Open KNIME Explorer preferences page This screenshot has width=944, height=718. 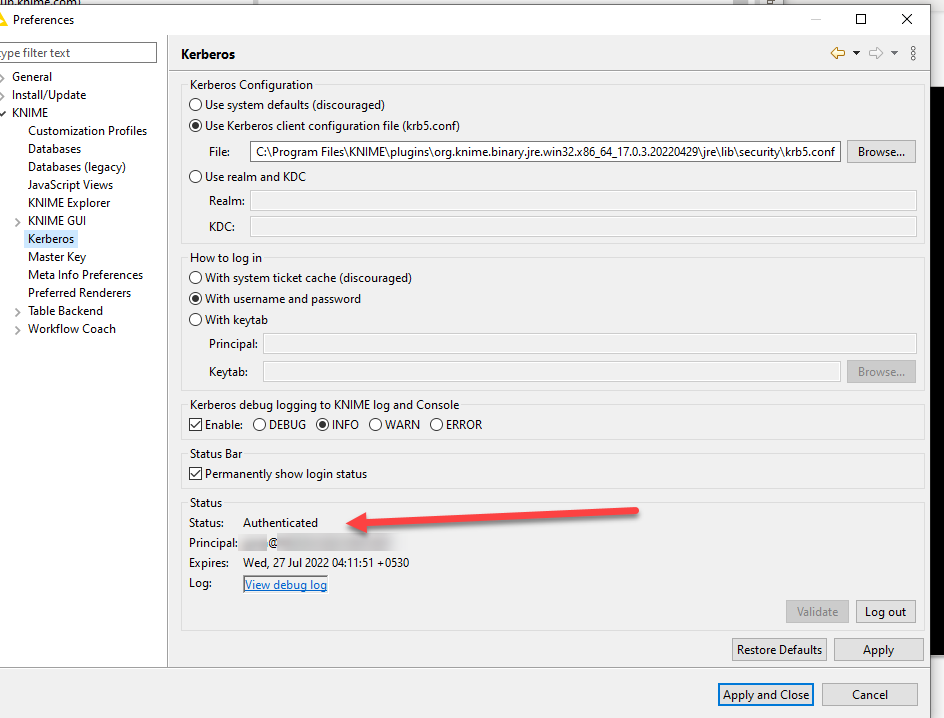coord(69,203)
